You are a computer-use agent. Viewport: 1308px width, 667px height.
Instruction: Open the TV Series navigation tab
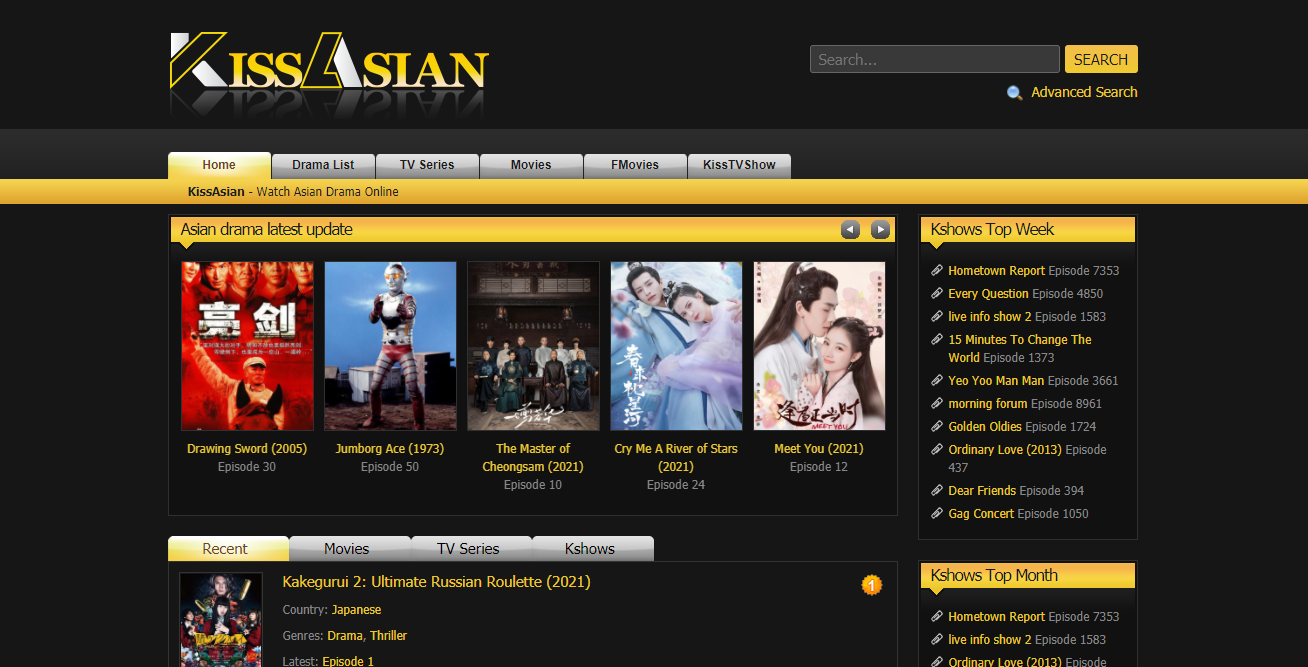tap(427, 165)
